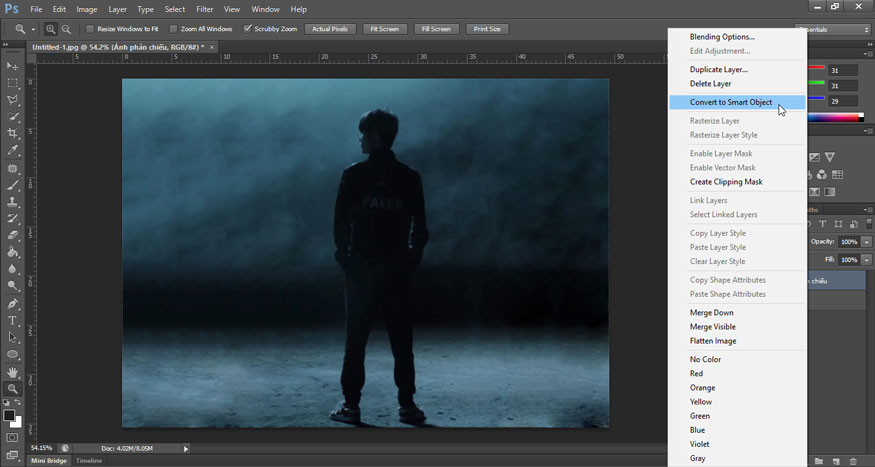Select the Pen tool
This screenshot has height=467, width=875.
click(12, 304)
